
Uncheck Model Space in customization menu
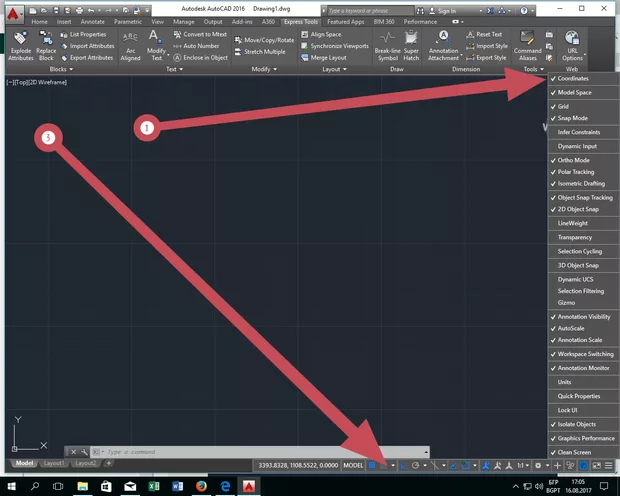tap(584, 93)
